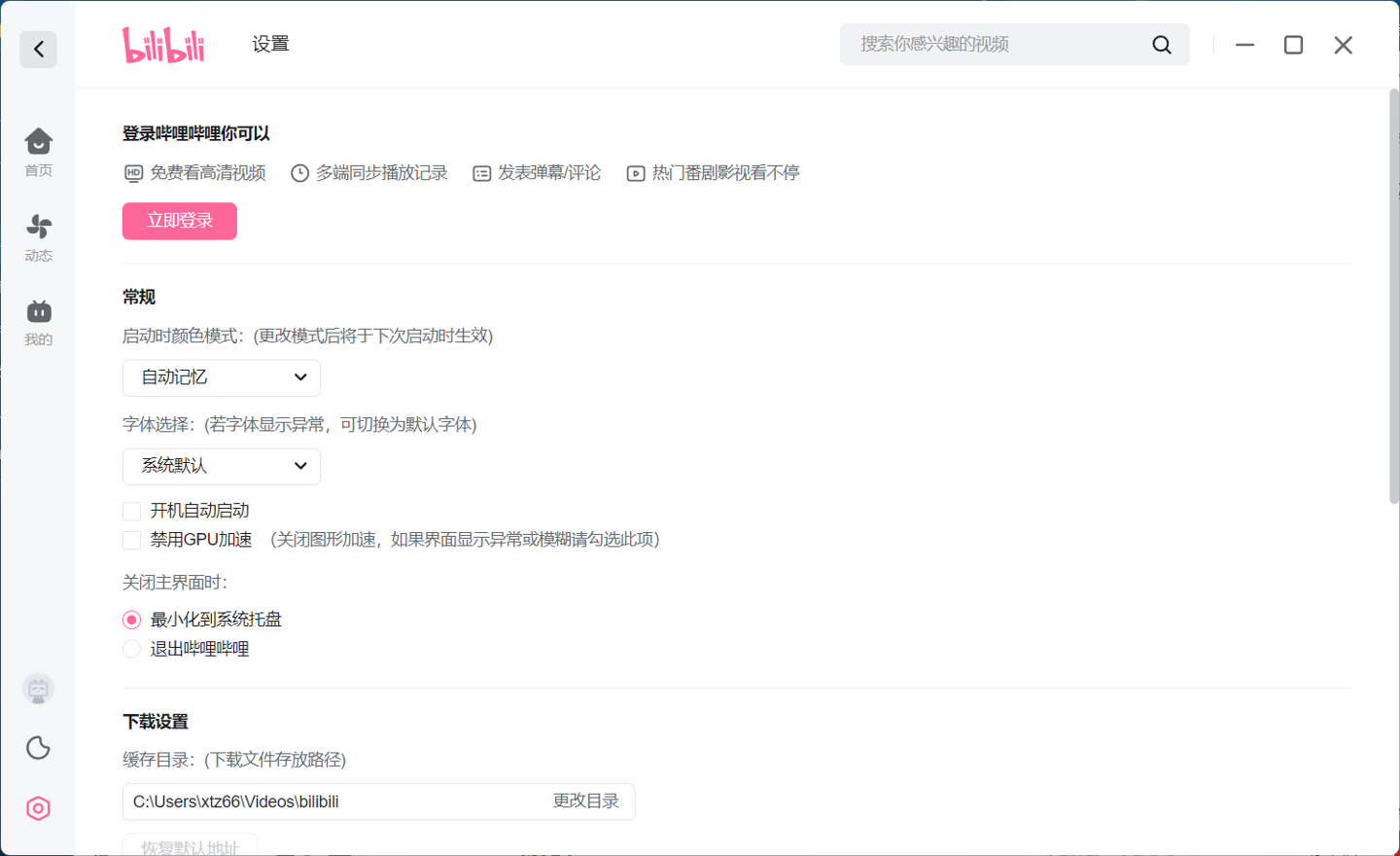The width and height of the screenshot is (1400, 856).
Task: Go to 首页 home in sidebar
Action: (38, 152)
